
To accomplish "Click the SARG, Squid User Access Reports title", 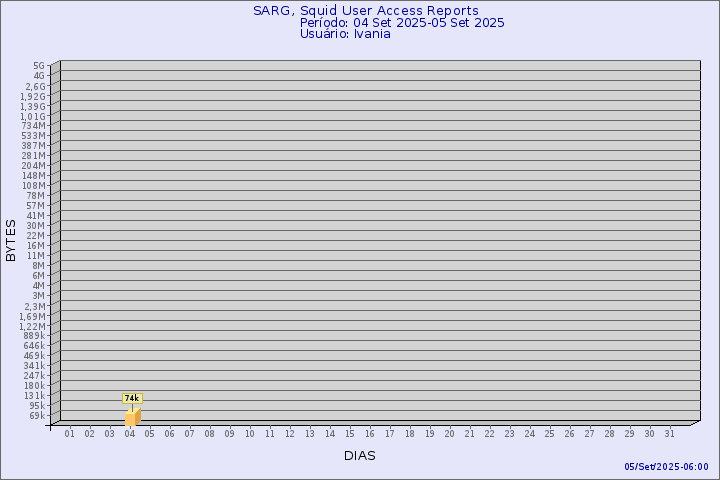I will (365, 11).
